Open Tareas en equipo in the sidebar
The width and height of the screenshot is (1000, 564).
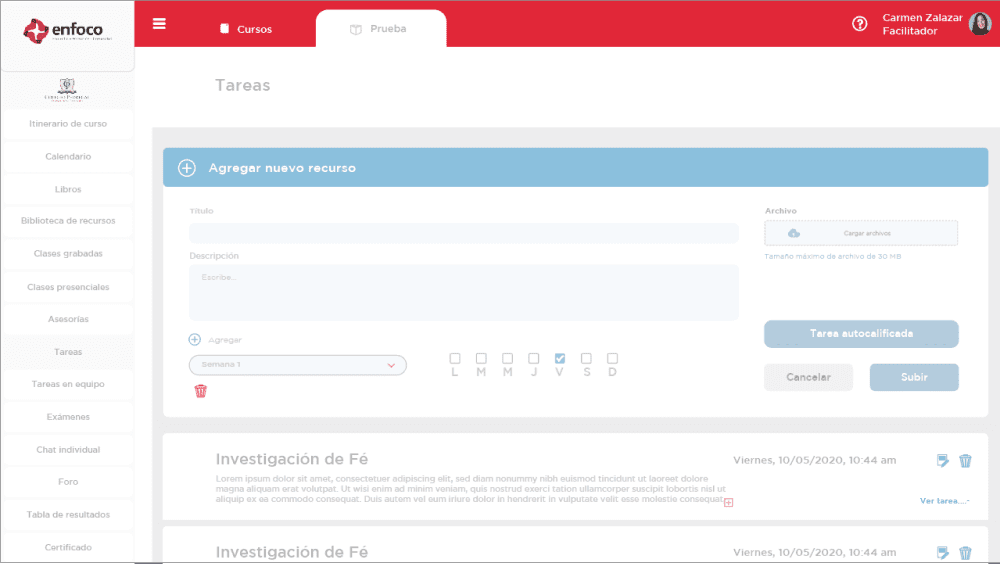click(x=68, y=384)
